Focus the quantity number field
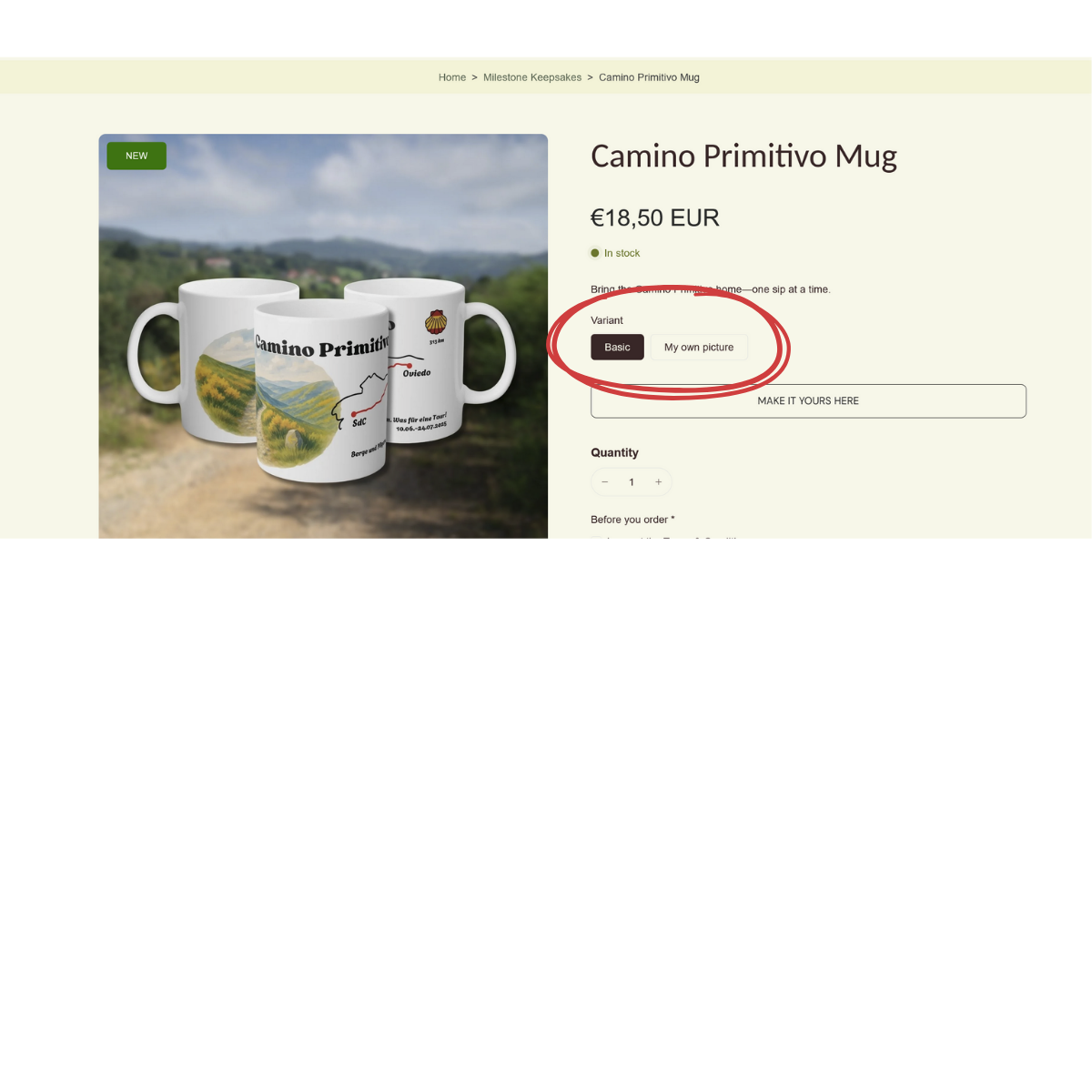 click(632, 482)
